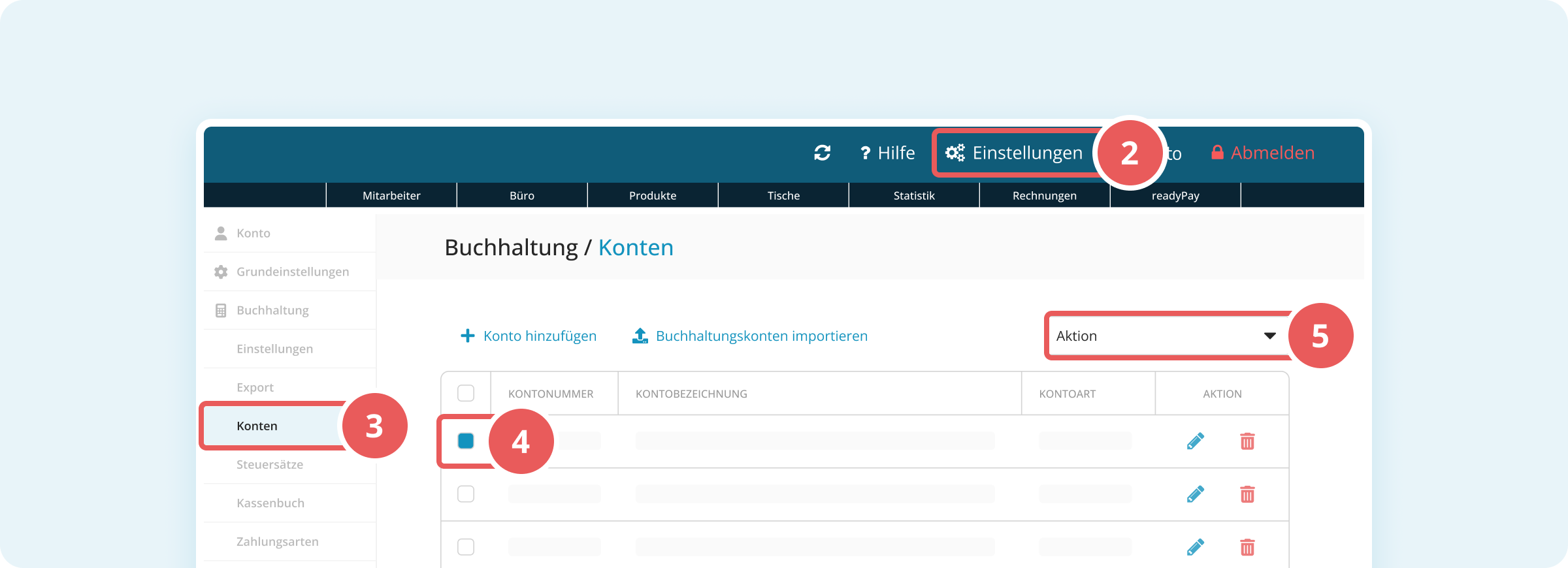The width and height of the screenshot is (1568, 568).
Task: Switch to the Büro tab
Action: (522, 195)
